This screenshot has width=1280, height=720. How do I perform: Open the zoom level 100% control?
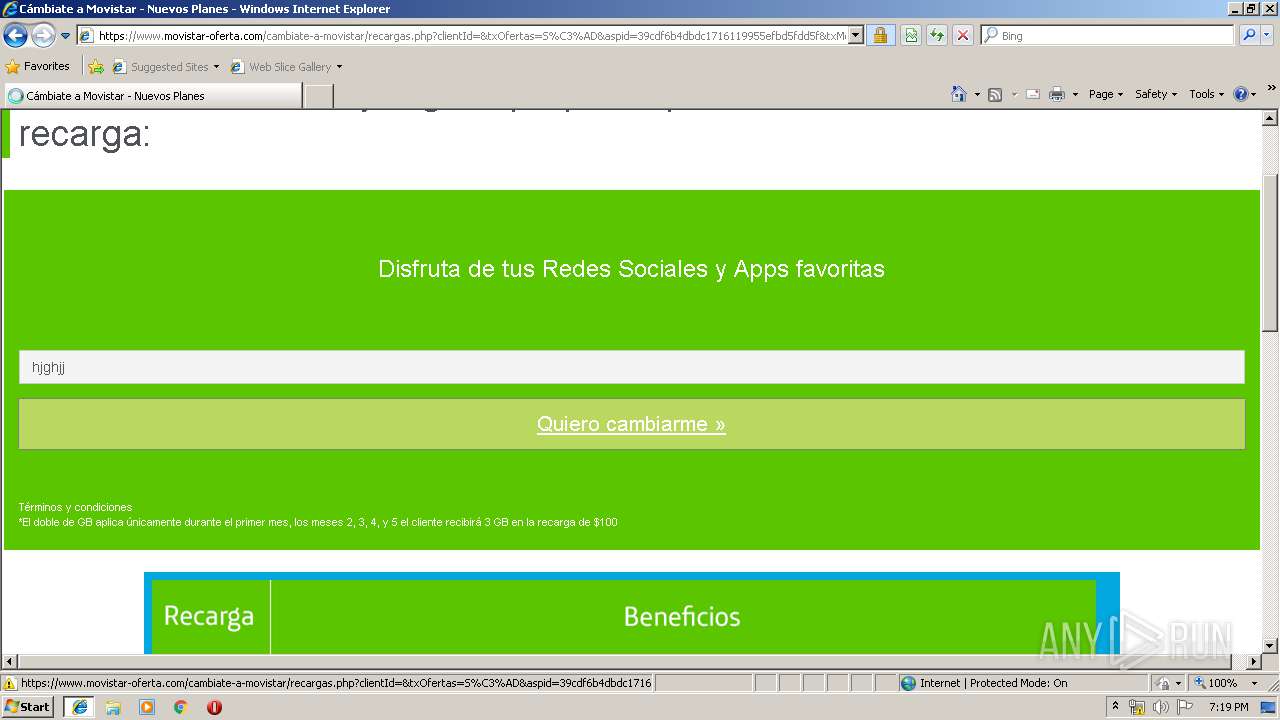[1226, 683]
